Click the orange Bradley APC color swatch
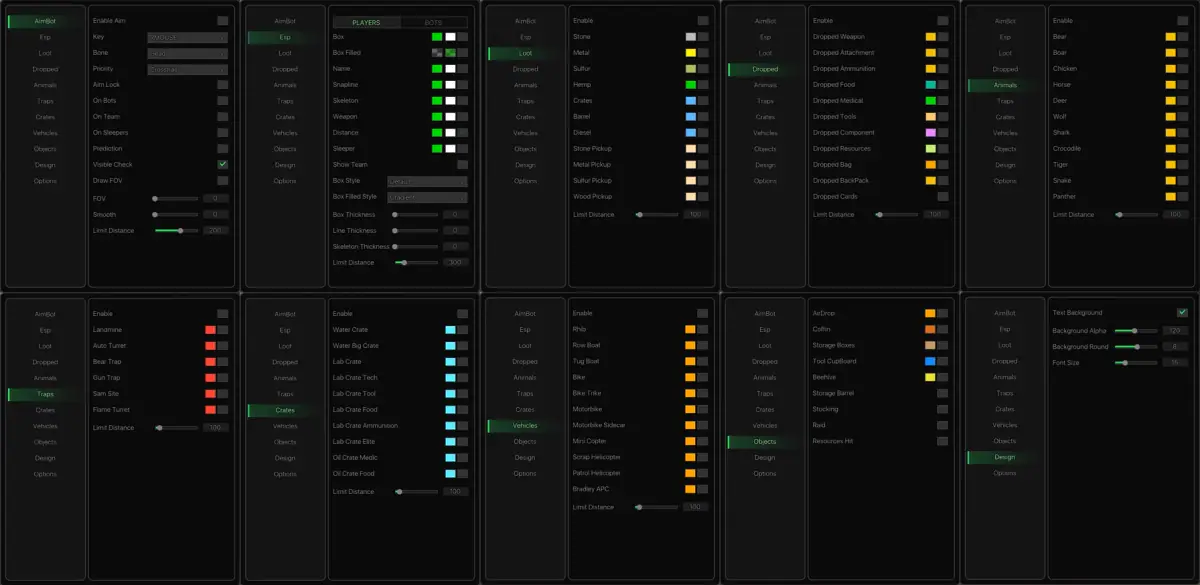 [x=690, y=489]
